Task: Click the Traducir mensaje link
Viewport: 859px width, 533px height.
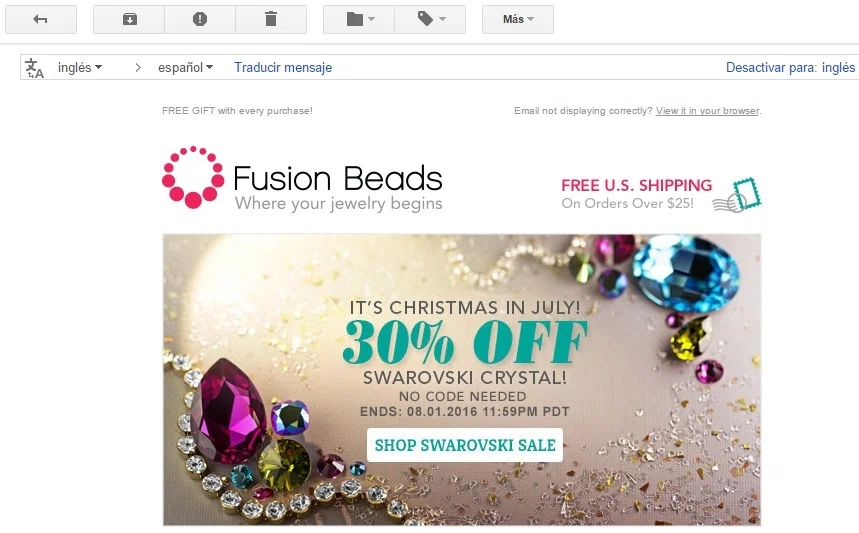Action: pyautogui.click(x=283, y=67)
